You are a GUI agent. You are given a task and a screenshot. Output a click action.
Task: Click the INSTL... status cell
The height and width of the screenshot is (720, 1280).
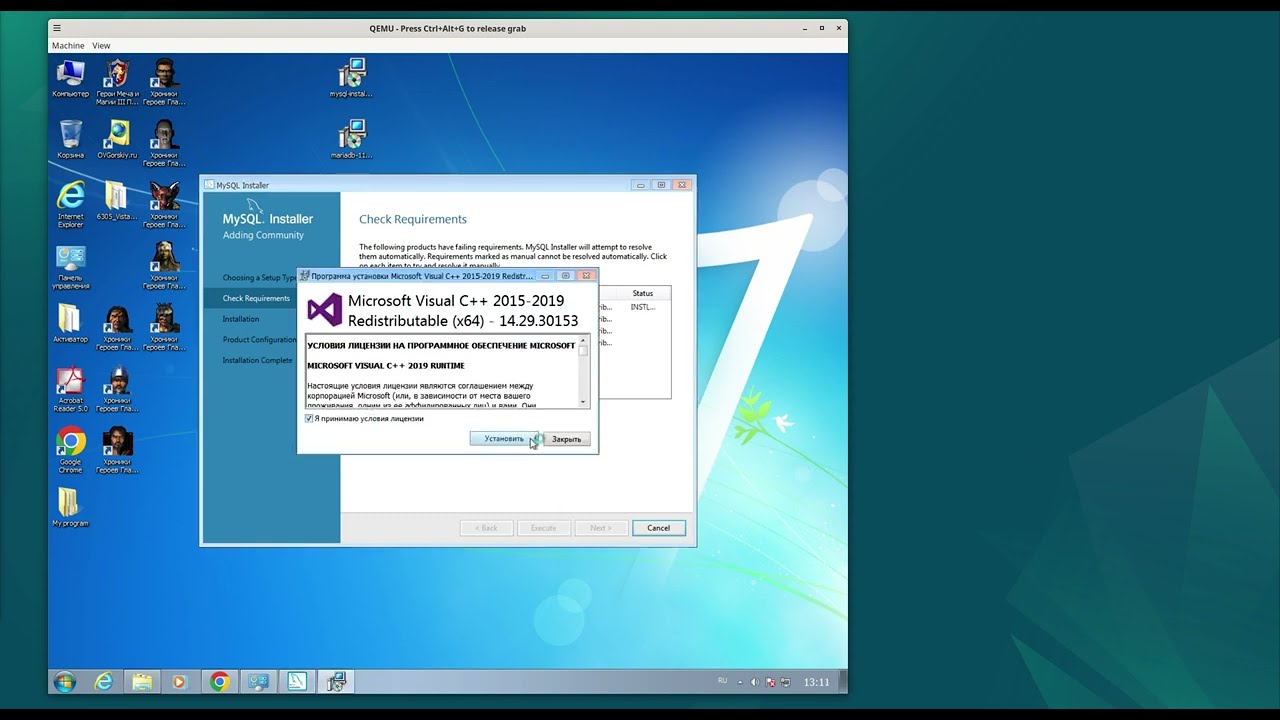(x=643, y=307)
